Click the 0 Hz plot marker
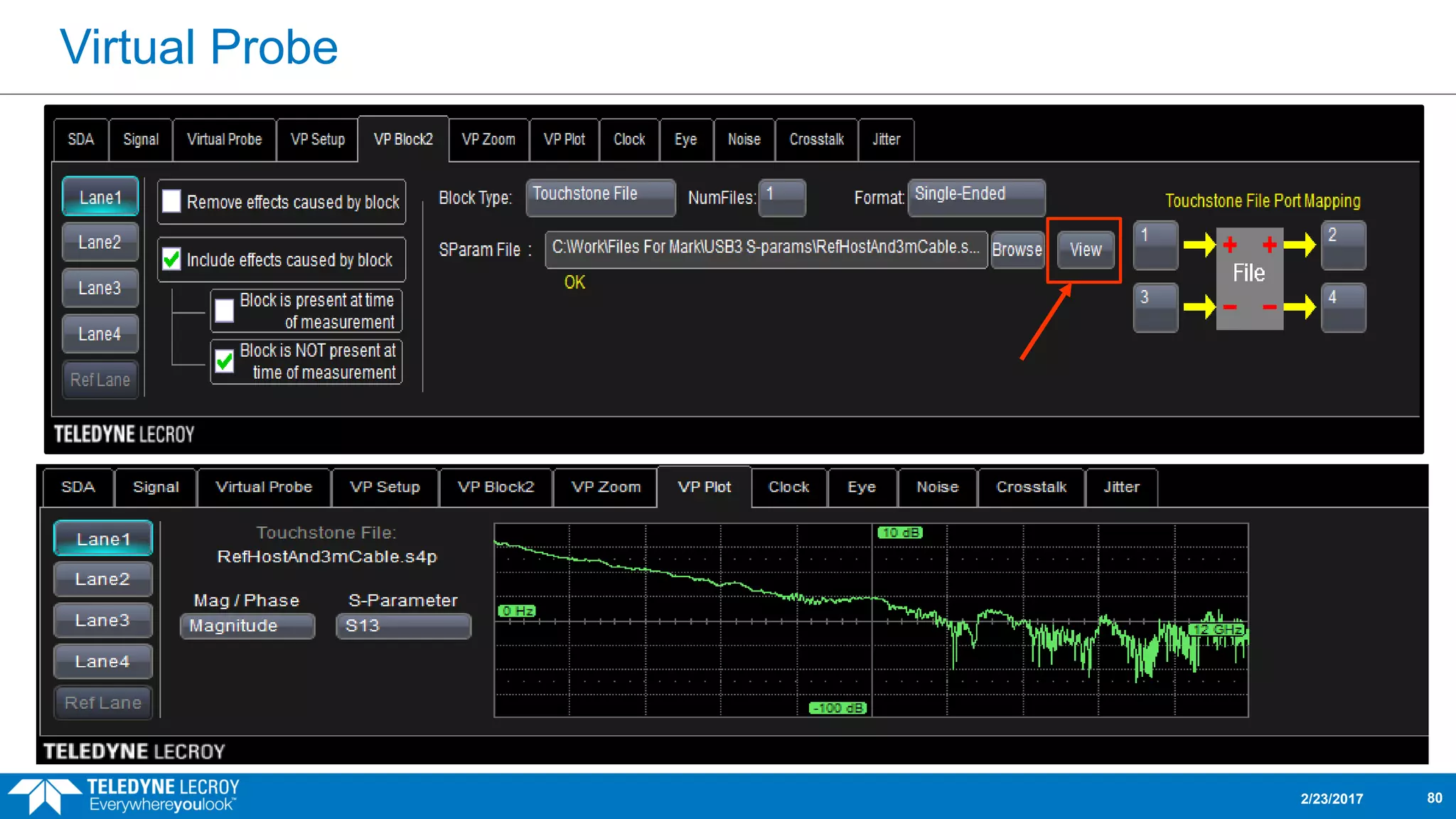The height and width of the screenshot is (819, 1456). [517, 611]
